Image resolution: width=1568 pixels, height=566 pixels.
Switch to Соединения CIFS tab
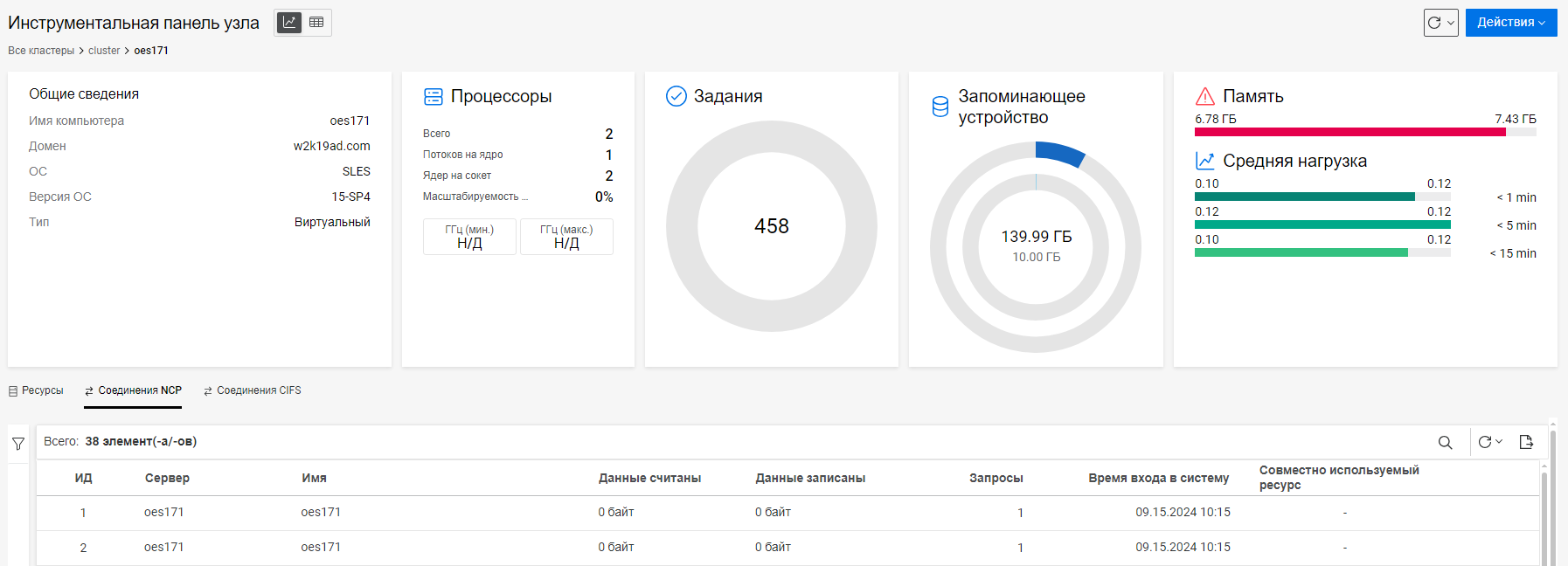click(x=252, y=390)
